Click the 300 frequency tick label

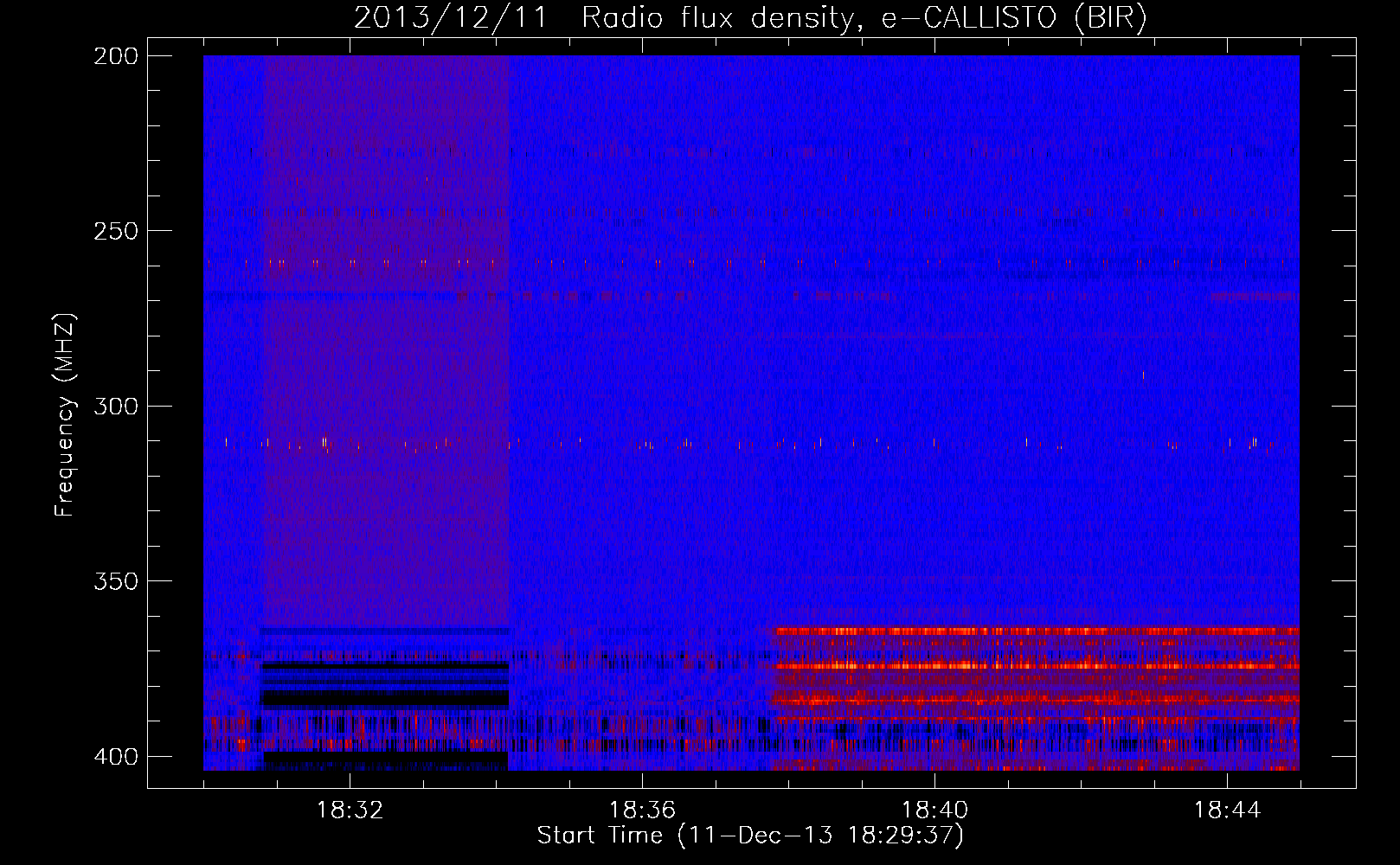click(115, 407)
